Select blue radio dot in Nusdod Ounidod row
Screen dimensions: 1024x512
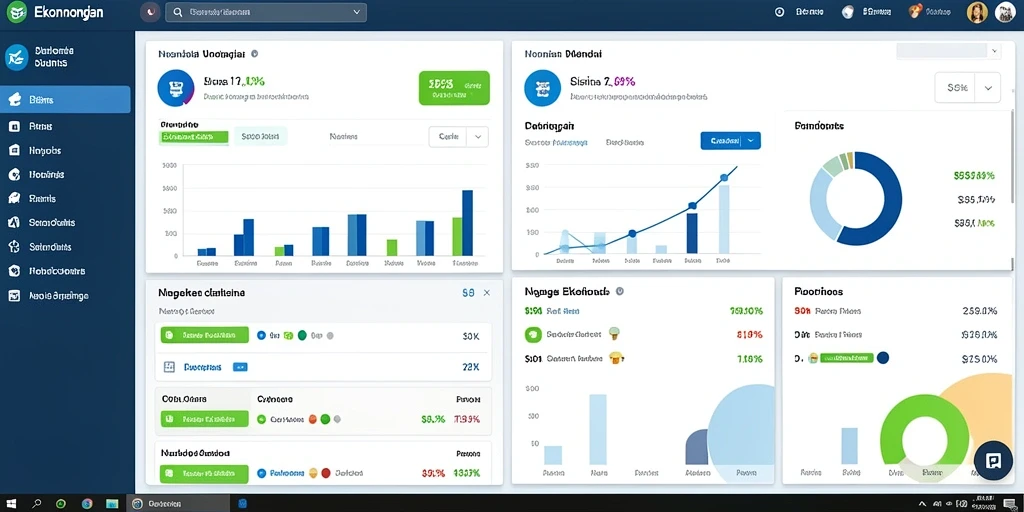(x=262, y=473)
